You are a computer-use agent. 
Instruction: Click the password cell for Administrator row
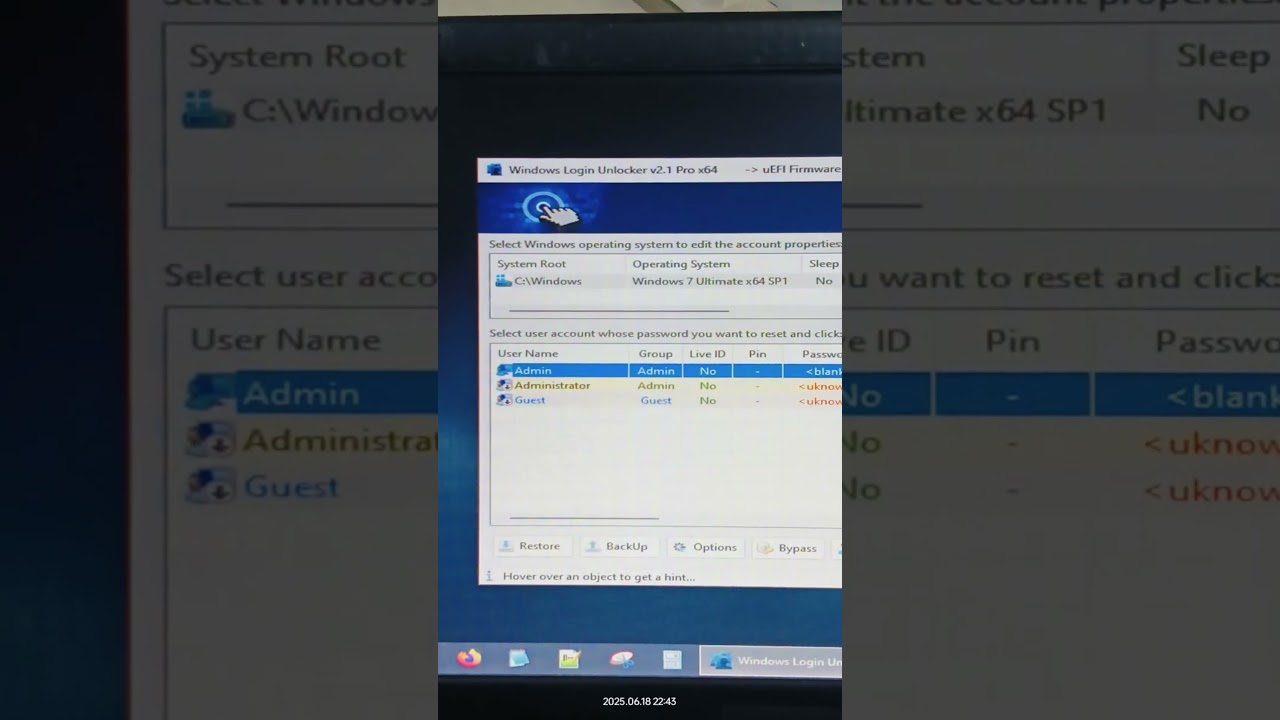click(x=820, y=386)
